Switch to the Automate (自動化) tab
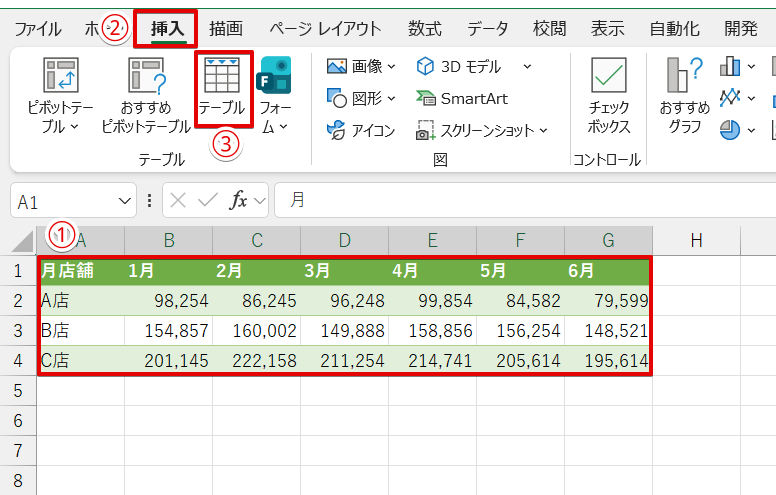The image size is (776, 495). click(675, 29)
